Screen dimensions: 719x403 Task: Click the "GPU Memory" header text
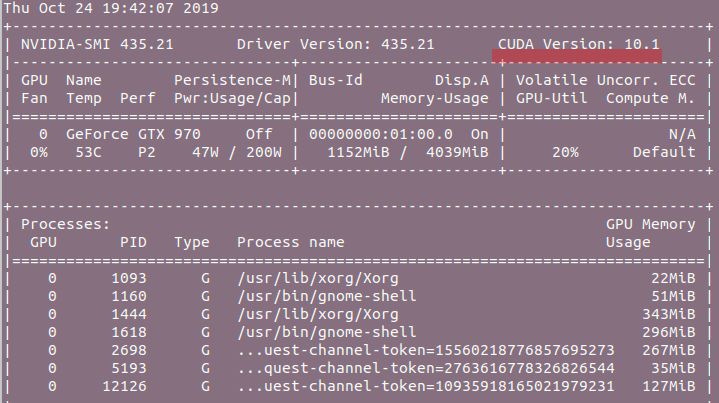coord(650,224)
